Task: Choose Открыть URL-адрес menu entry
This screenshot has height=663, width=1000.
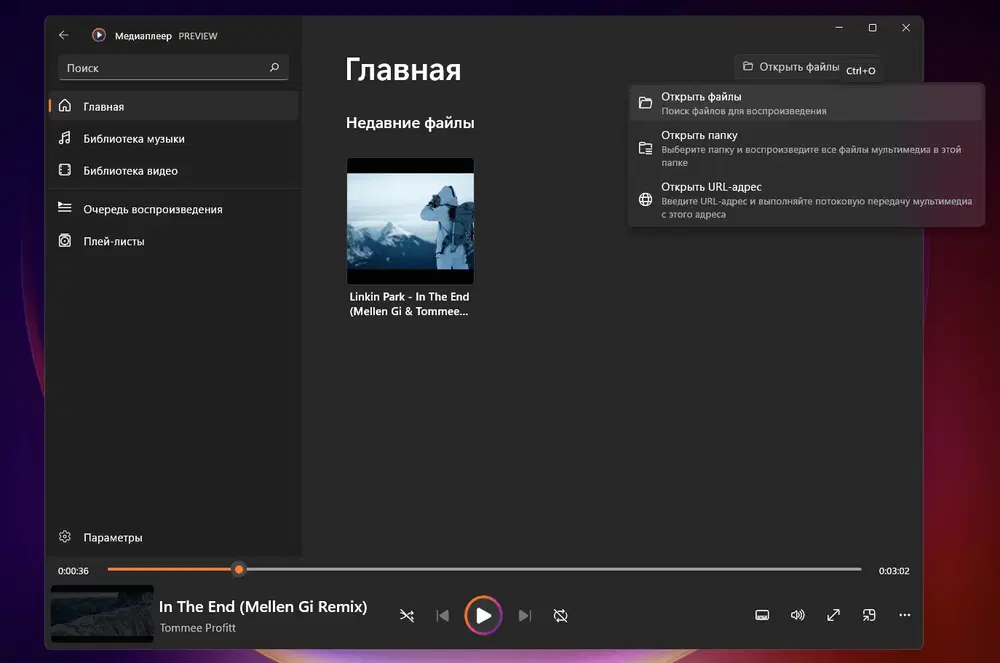Action: 806,200
